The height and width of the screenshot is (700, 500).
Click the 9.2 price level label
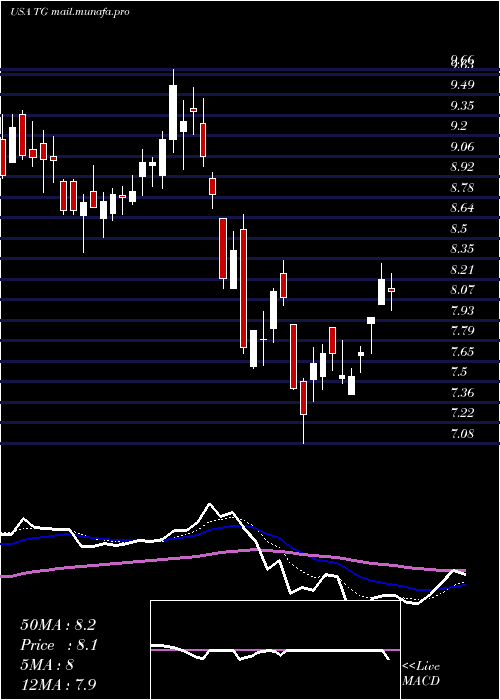pyautogui.click(x=458, y=126)
